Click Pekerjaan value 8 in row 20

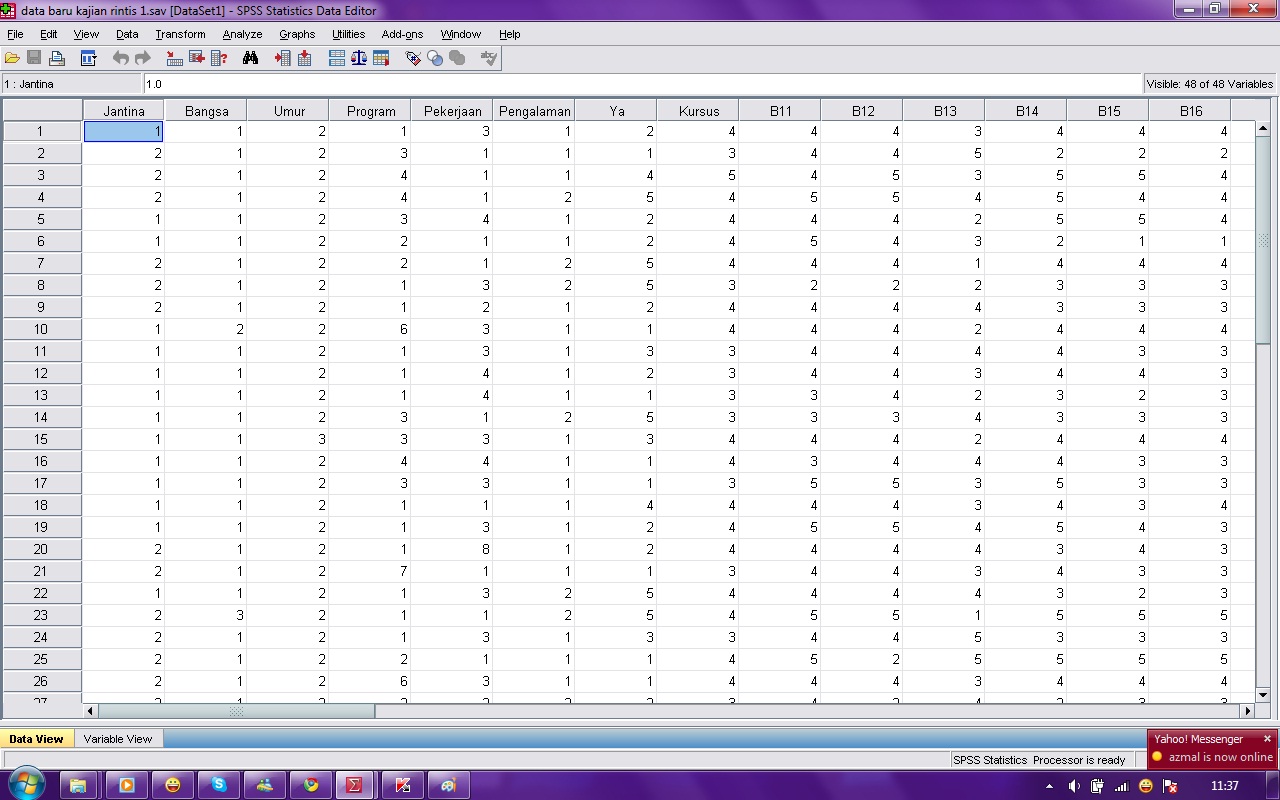[x=451, y=549]
